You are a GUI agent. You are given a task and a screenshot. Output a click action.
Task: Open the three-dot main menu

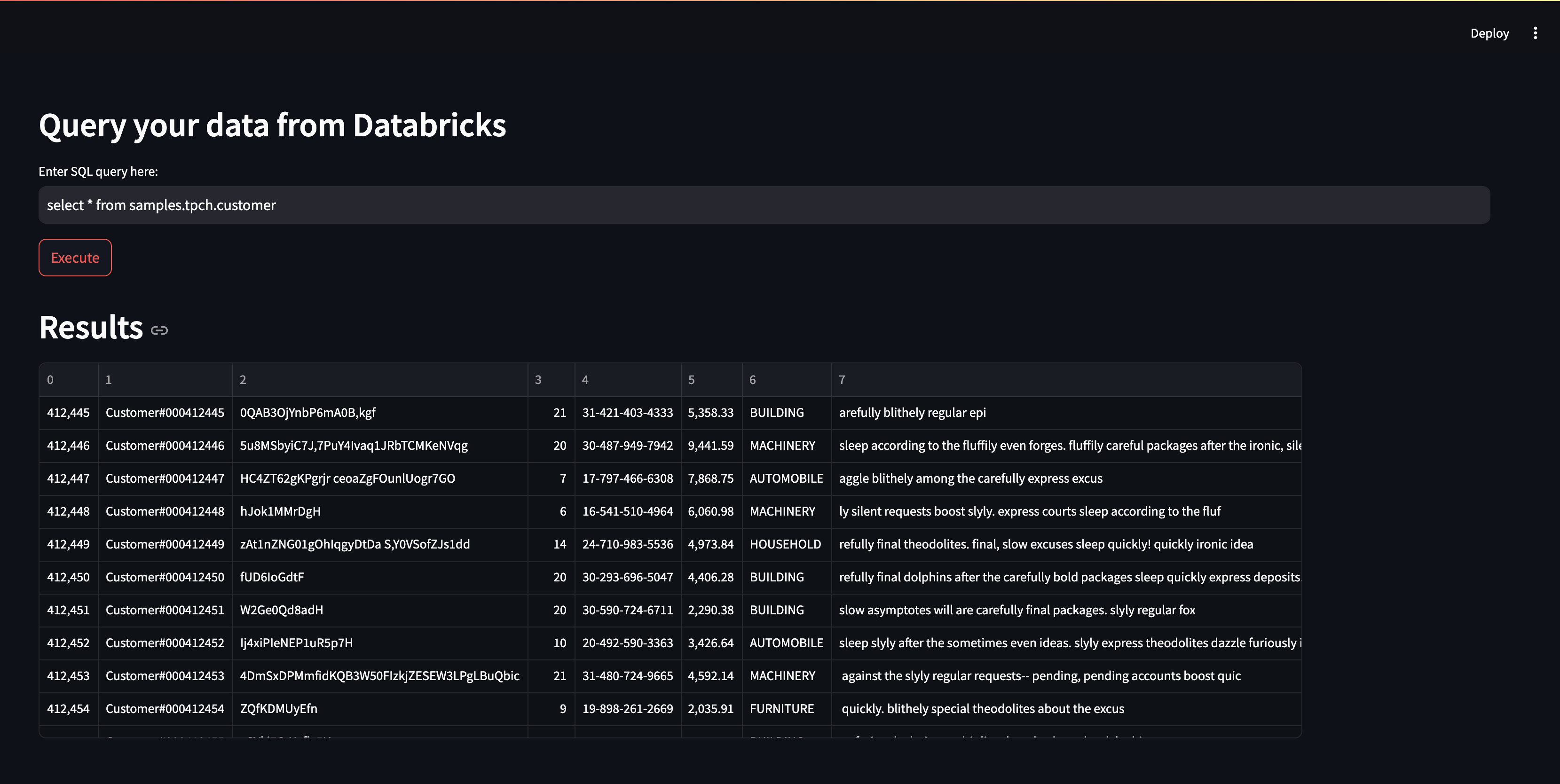click(x=1535, y=33)
